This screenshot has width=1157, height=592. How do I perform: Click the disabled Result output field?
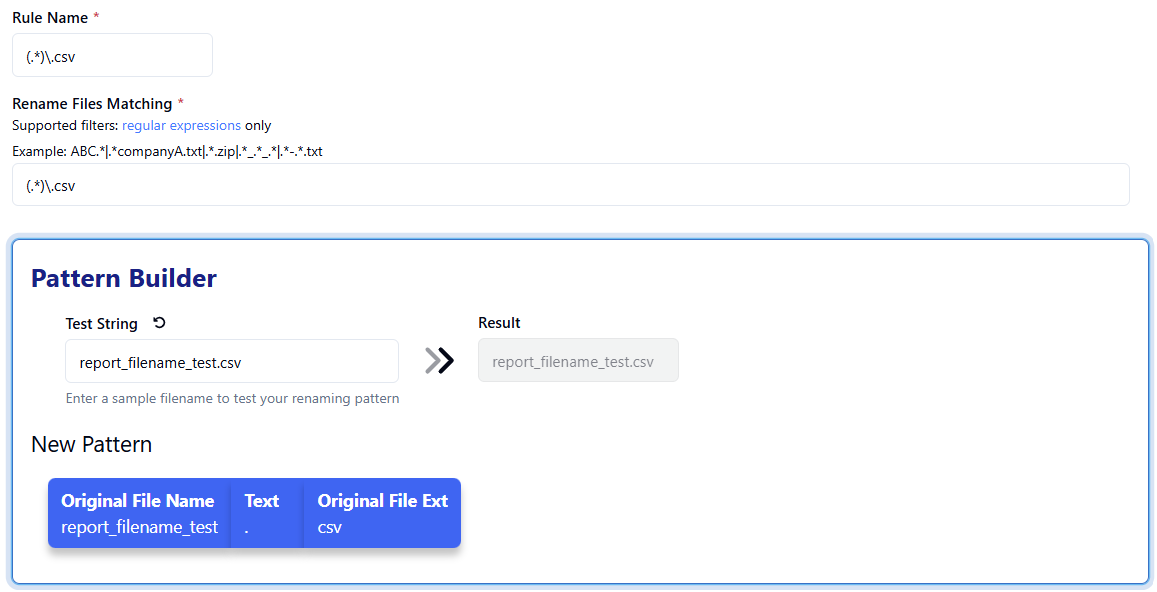coord(578,361)
